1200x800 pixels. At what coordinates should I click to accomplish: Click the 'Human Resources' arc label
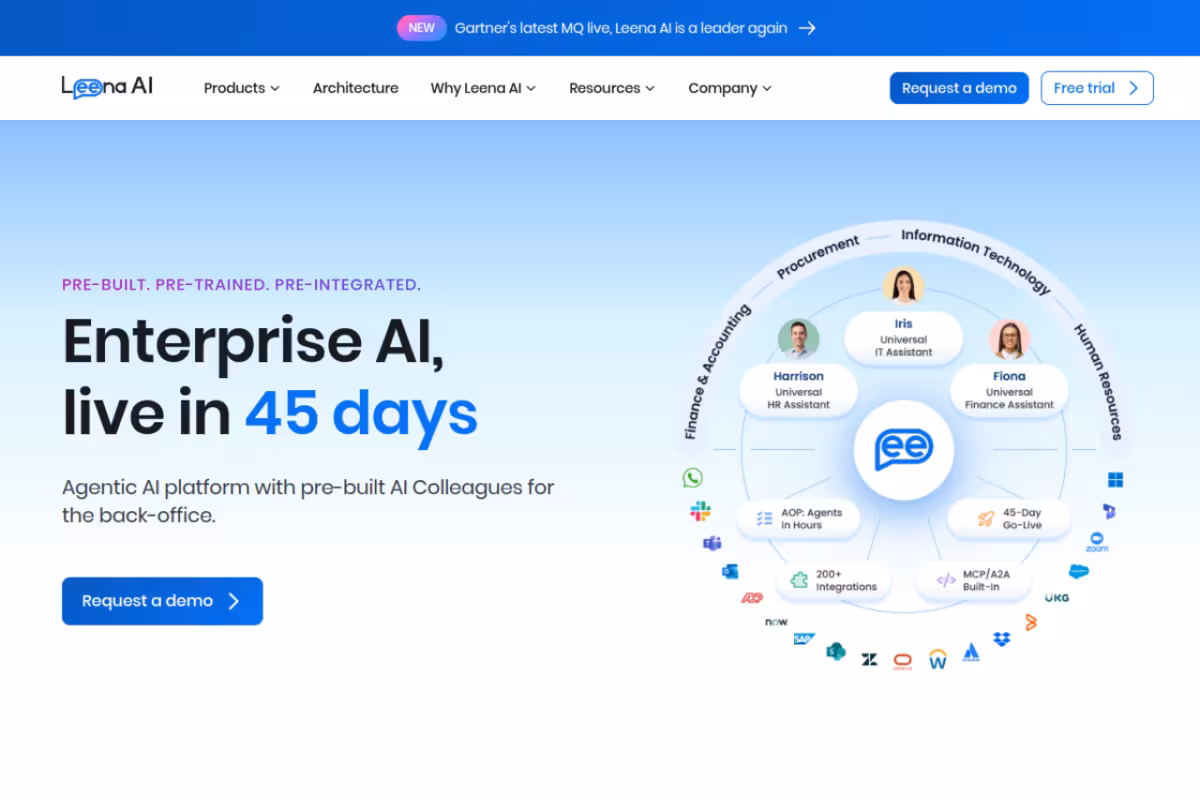click(1099, 381)
